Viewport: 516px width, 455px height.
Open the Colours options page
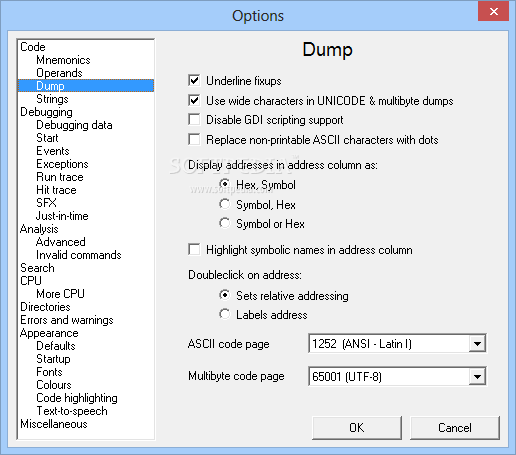54,385
